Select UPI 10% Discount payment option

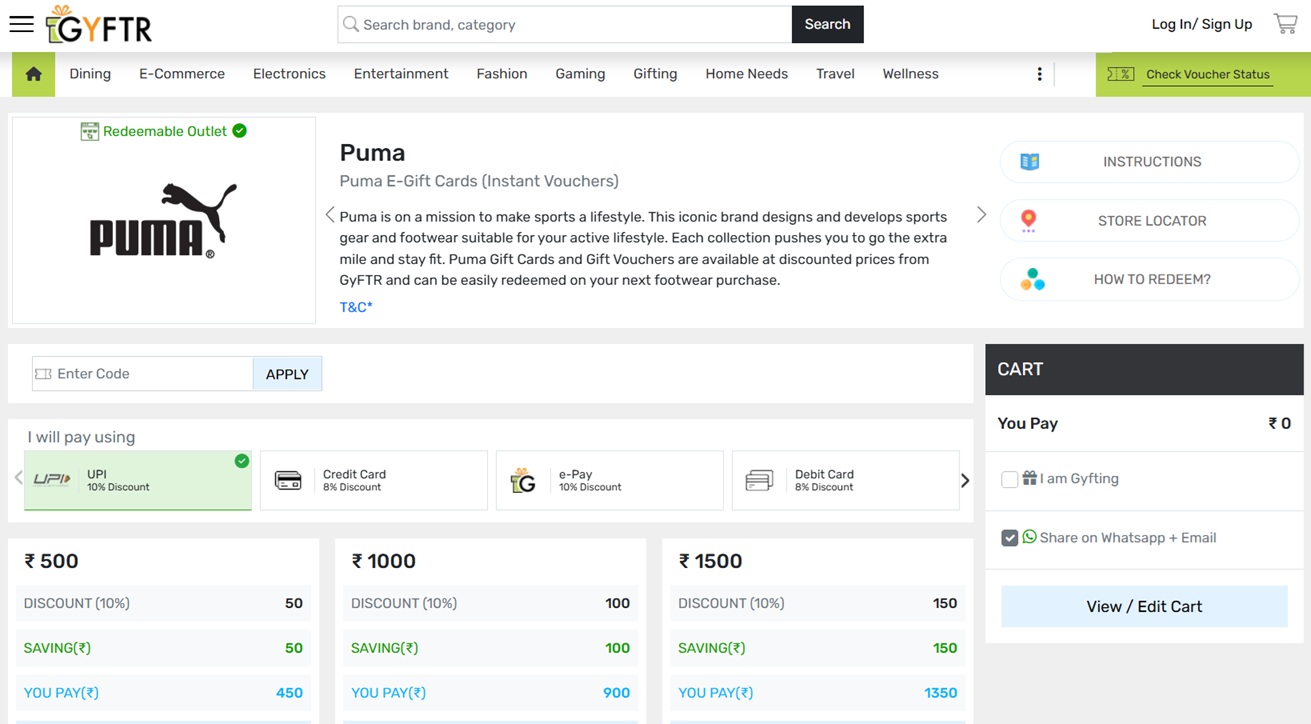click(138, 480)
